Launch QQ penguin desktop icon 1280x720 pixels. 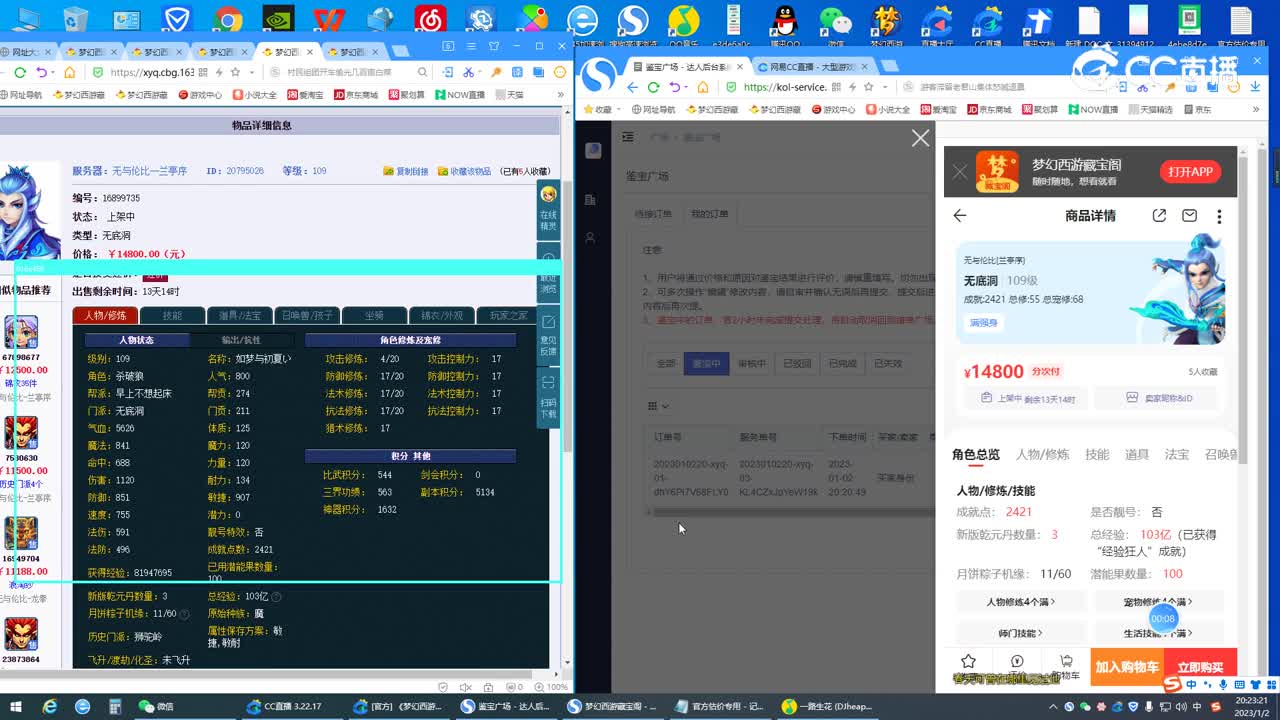pyautogui.click(x=785, y=22)
